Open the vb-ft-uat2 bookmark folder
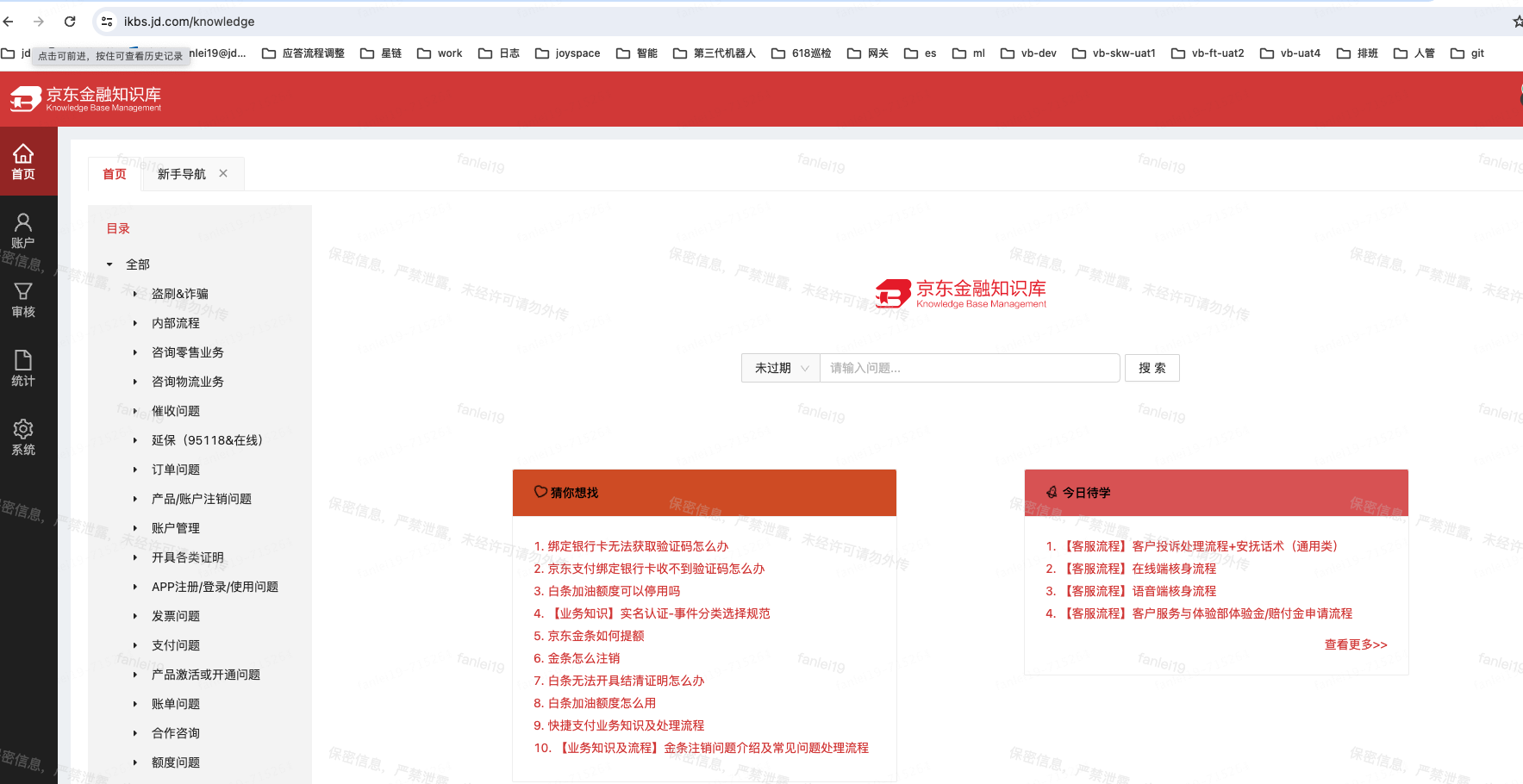This screenshot has width=1523, height=784. [1208, 53]
